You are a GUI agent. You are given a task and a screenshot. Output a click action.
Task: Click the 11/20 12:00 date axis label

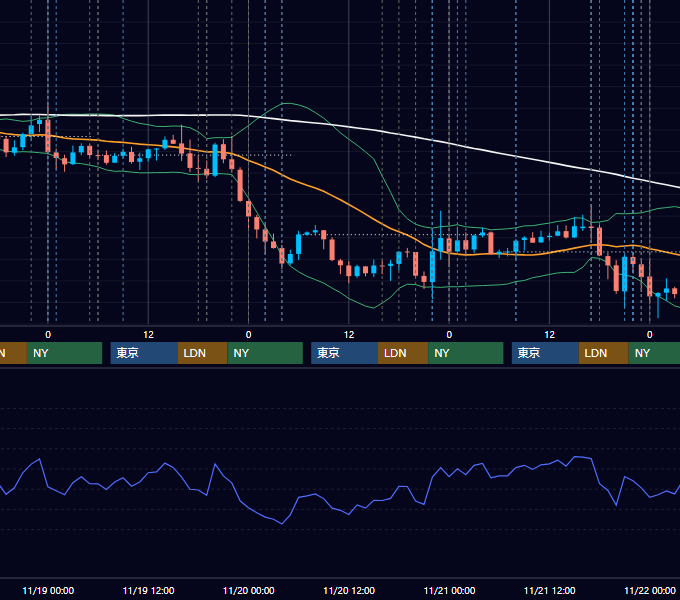point(349,590)
